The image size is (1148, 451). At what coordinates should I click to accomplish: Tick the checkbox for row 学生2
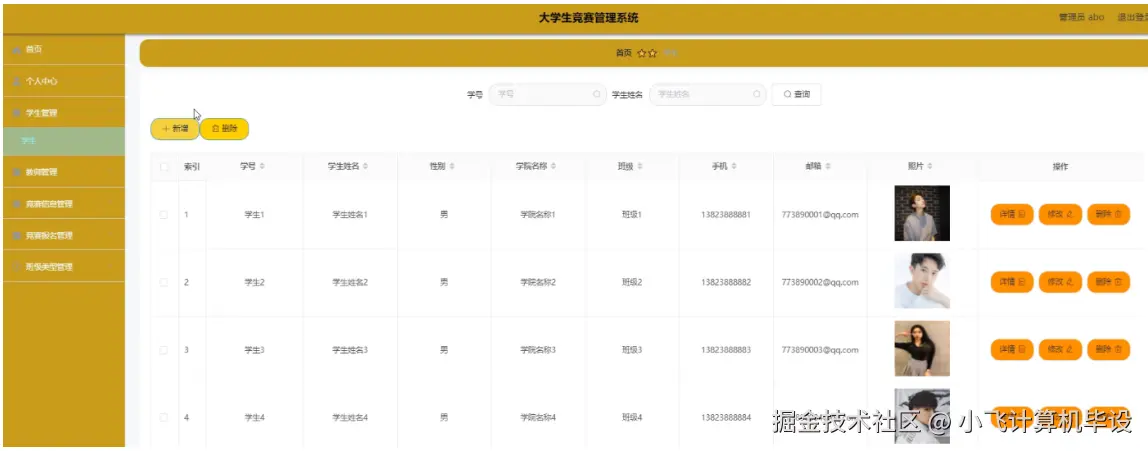pyautogui.click(x=164, y=282)
